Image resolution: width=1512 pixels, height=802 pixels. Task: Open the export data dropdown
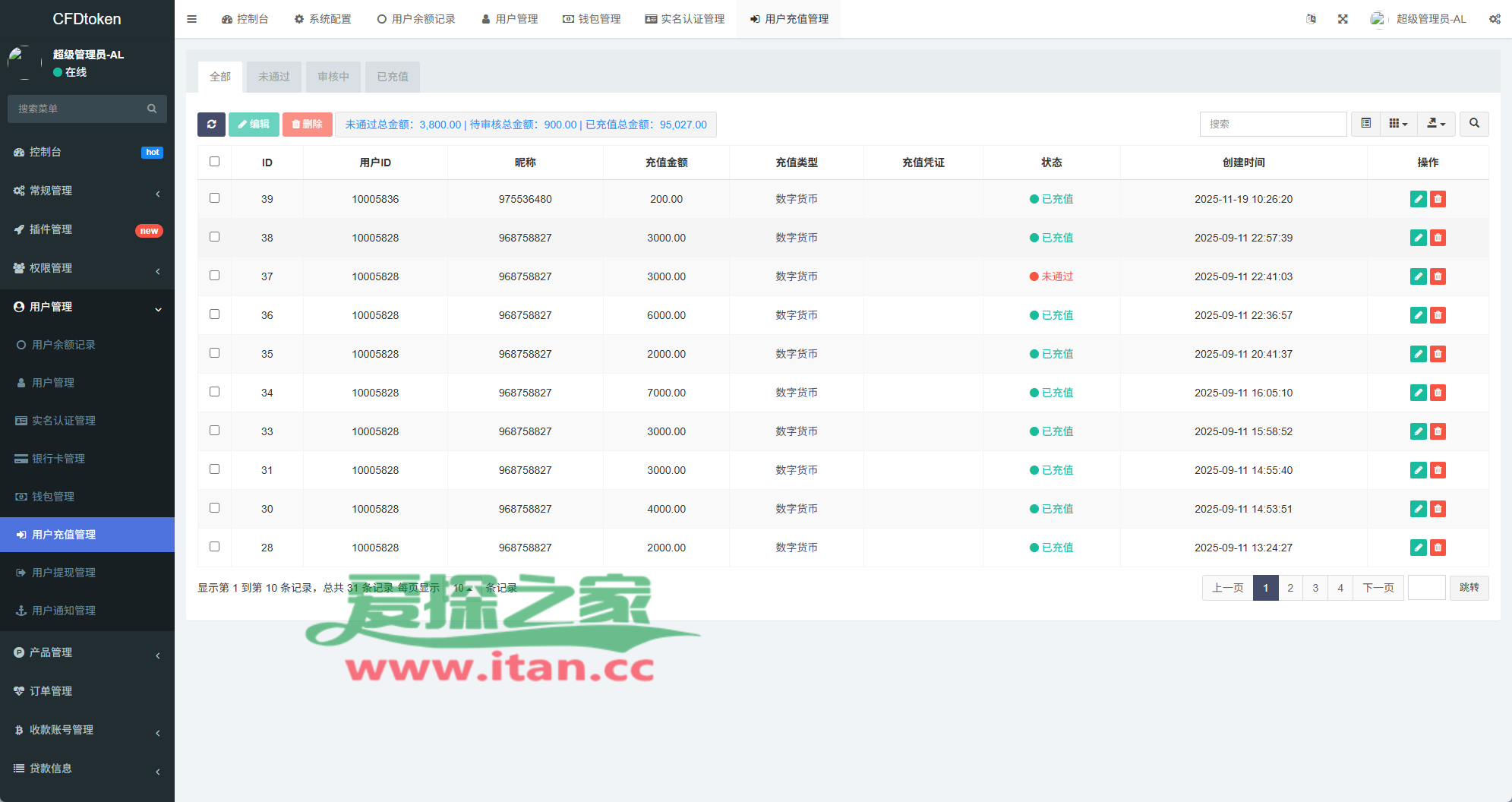tap(1436, 124)
